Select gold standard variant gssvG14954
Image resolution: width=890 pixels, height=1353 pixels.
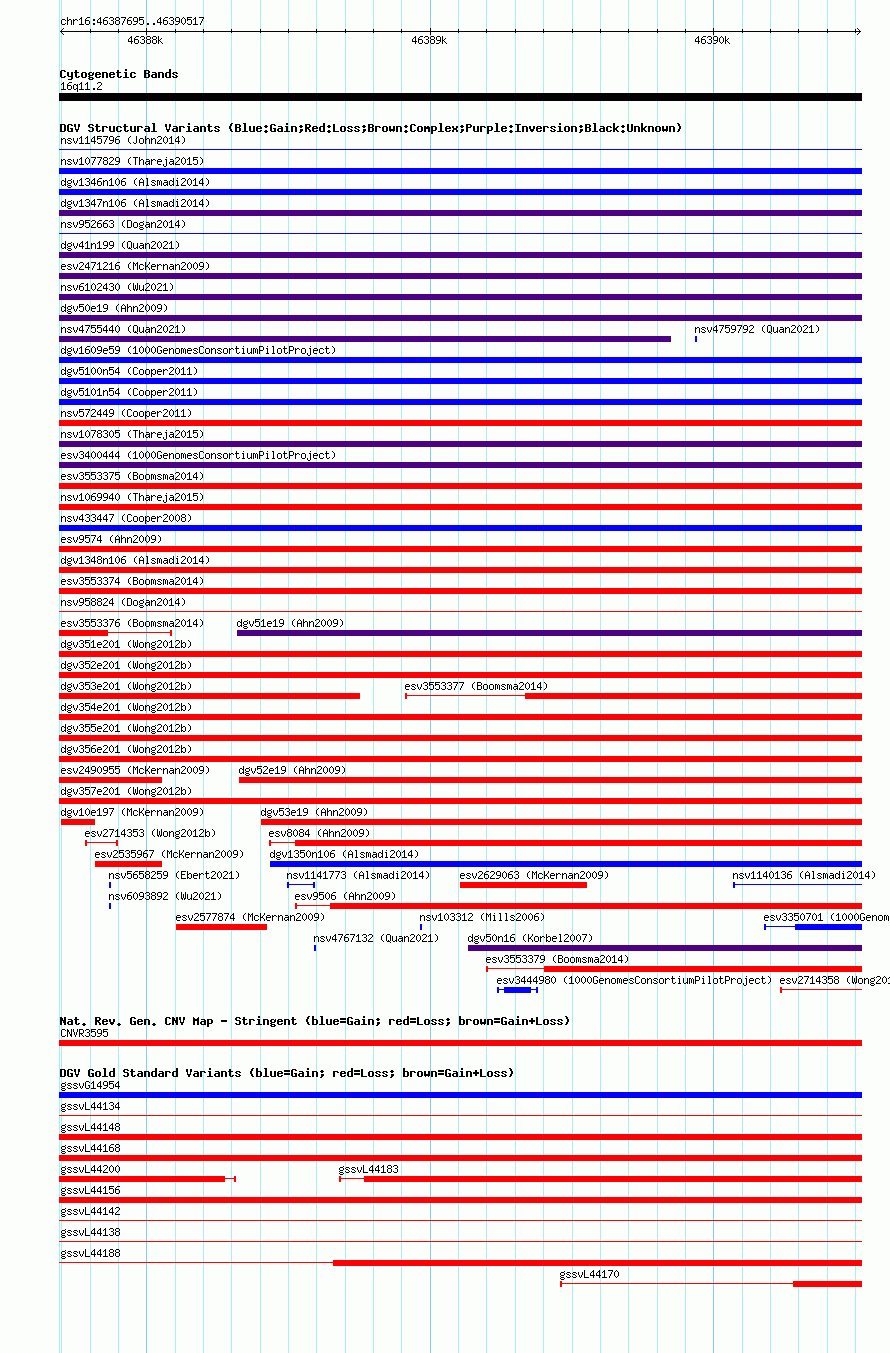point(90,1084)
